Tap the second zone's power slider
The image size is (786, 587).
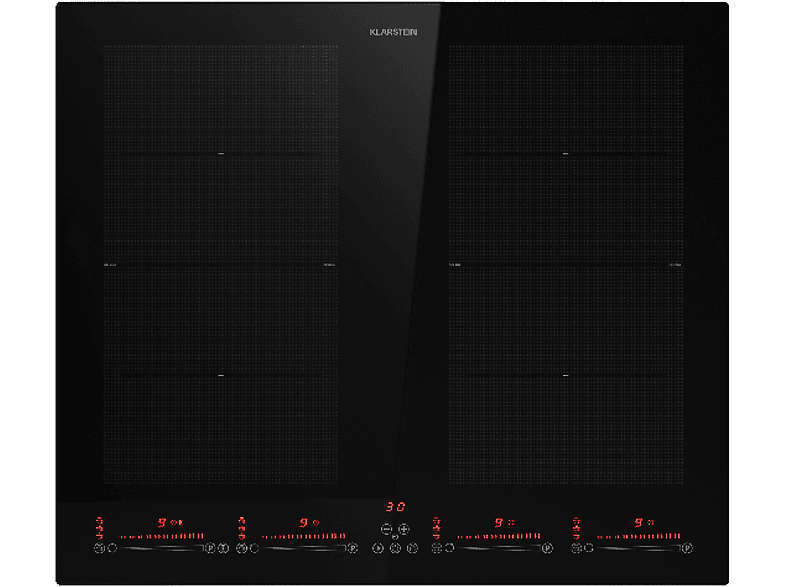pyautogui.click(x=303, y=548)
